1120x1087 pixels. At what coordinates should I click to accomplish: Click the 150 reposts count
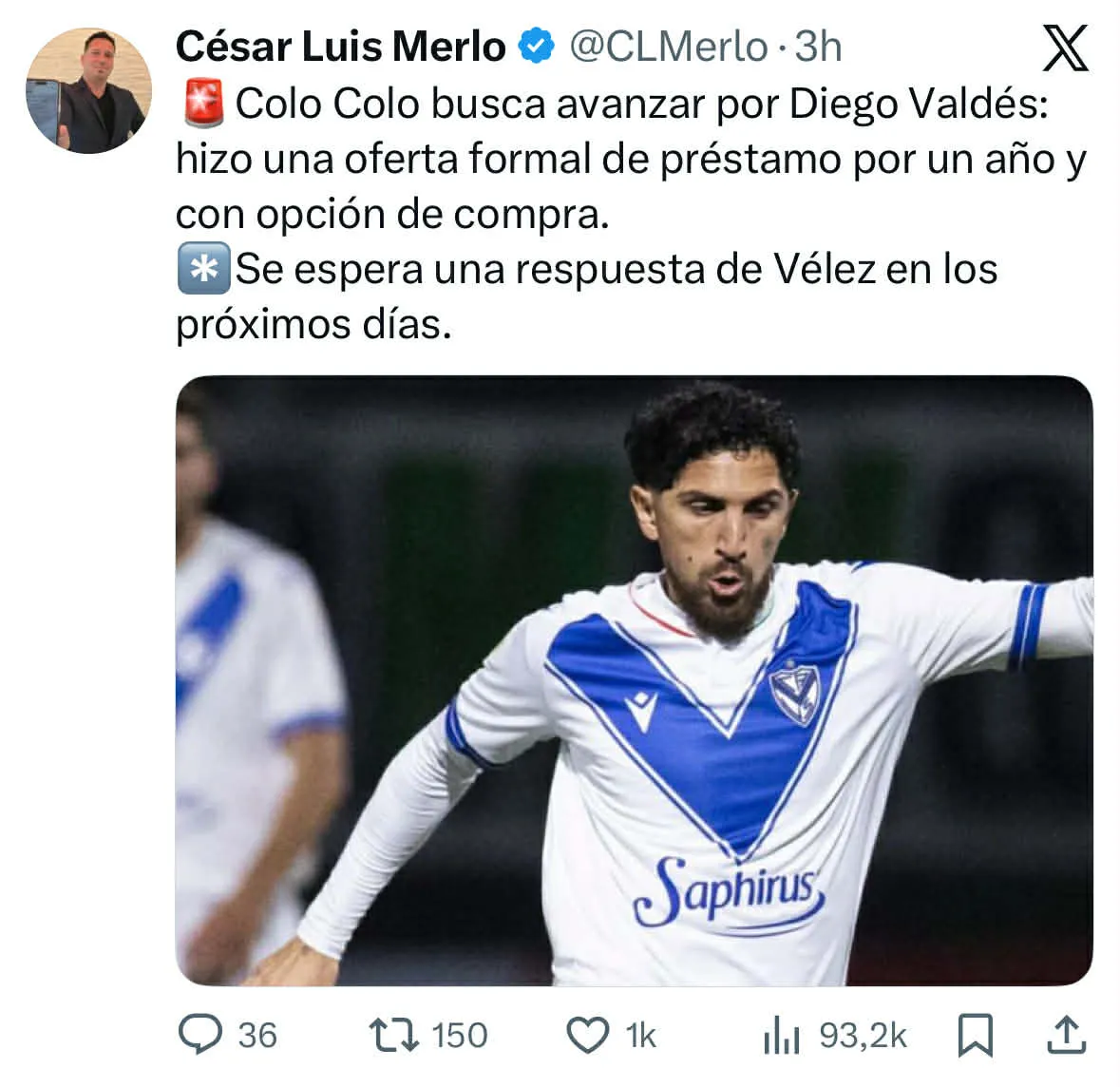(x=459, y=1036)
